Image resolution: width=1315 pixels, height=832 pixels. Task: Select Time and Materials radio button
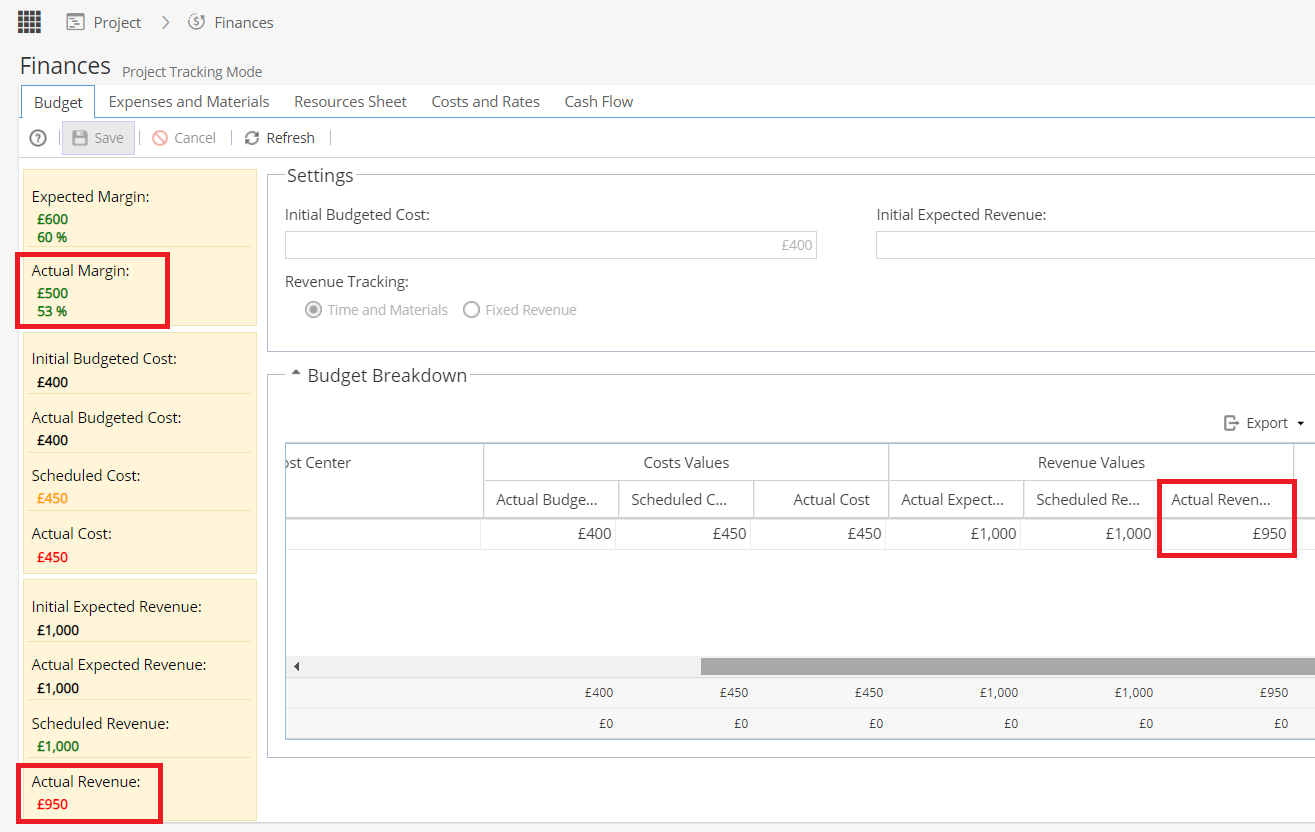[x=313, y=310]
